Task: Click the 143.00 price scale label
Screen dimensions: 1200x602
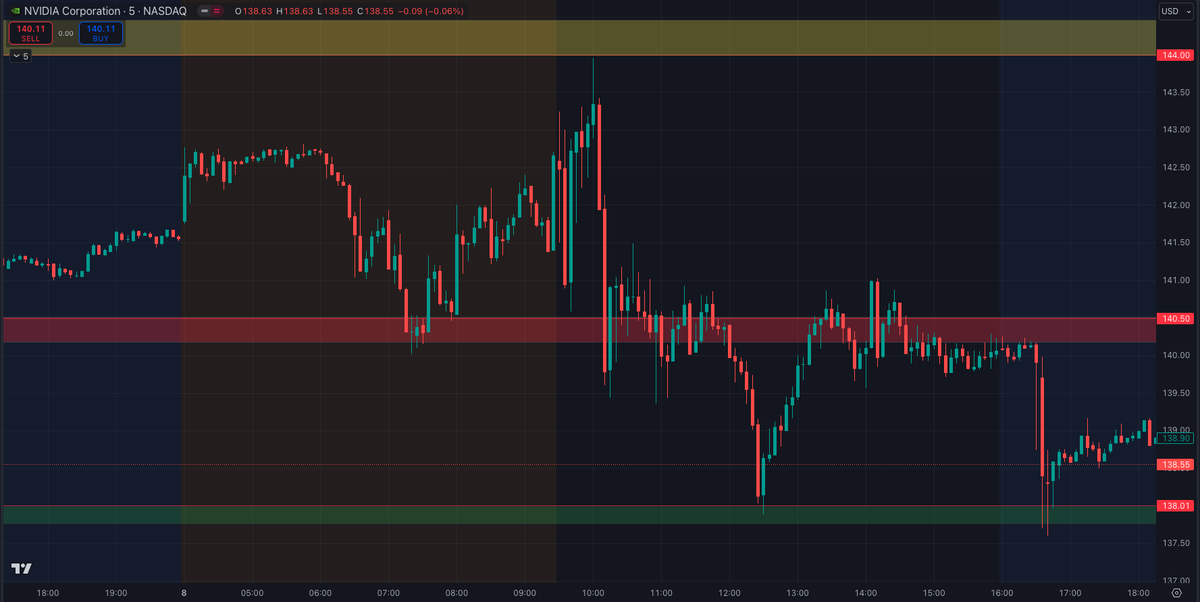Action: (x=1174, y=130)
